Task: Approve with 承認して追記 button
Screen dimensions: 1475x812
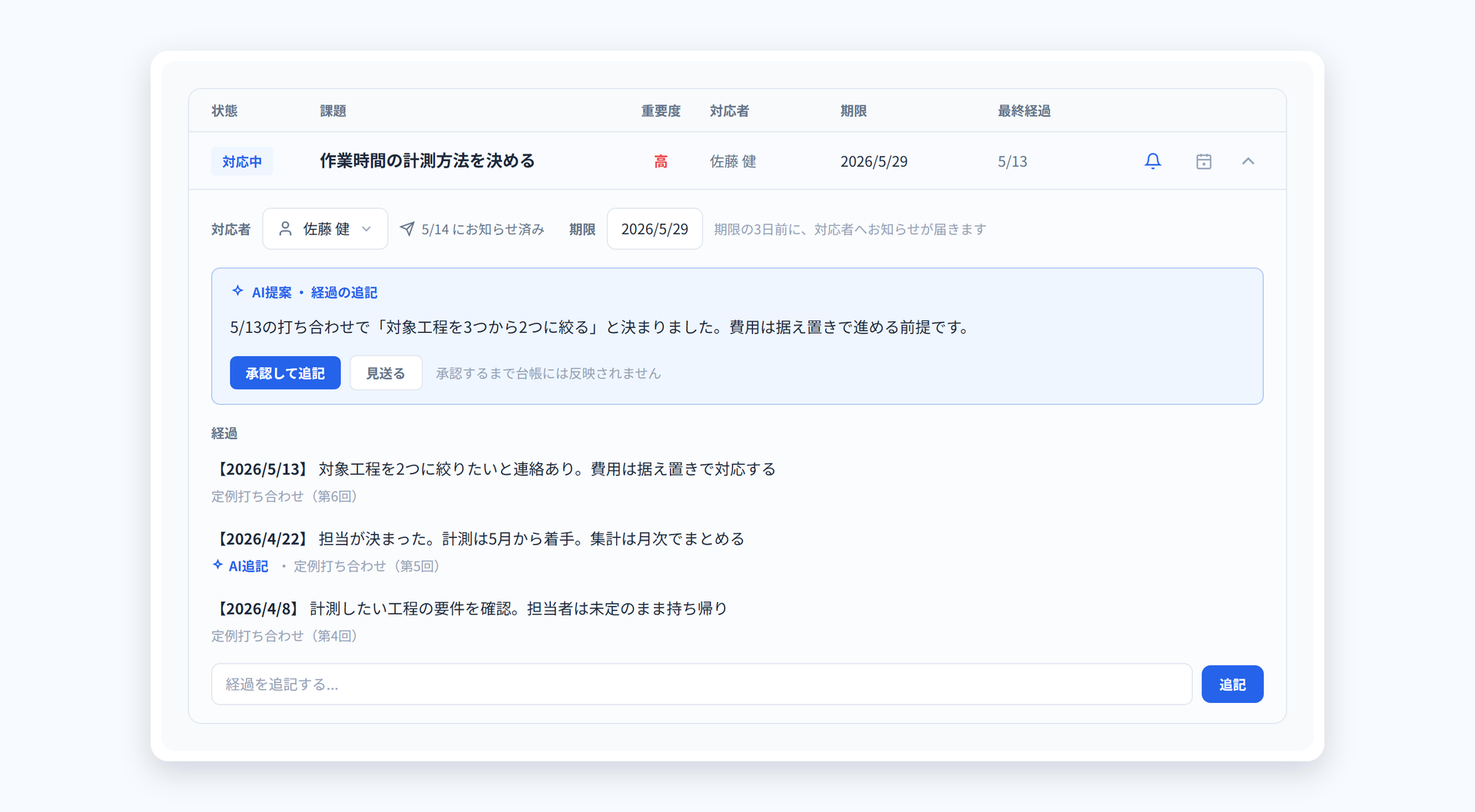Action: tap(285, 373)
